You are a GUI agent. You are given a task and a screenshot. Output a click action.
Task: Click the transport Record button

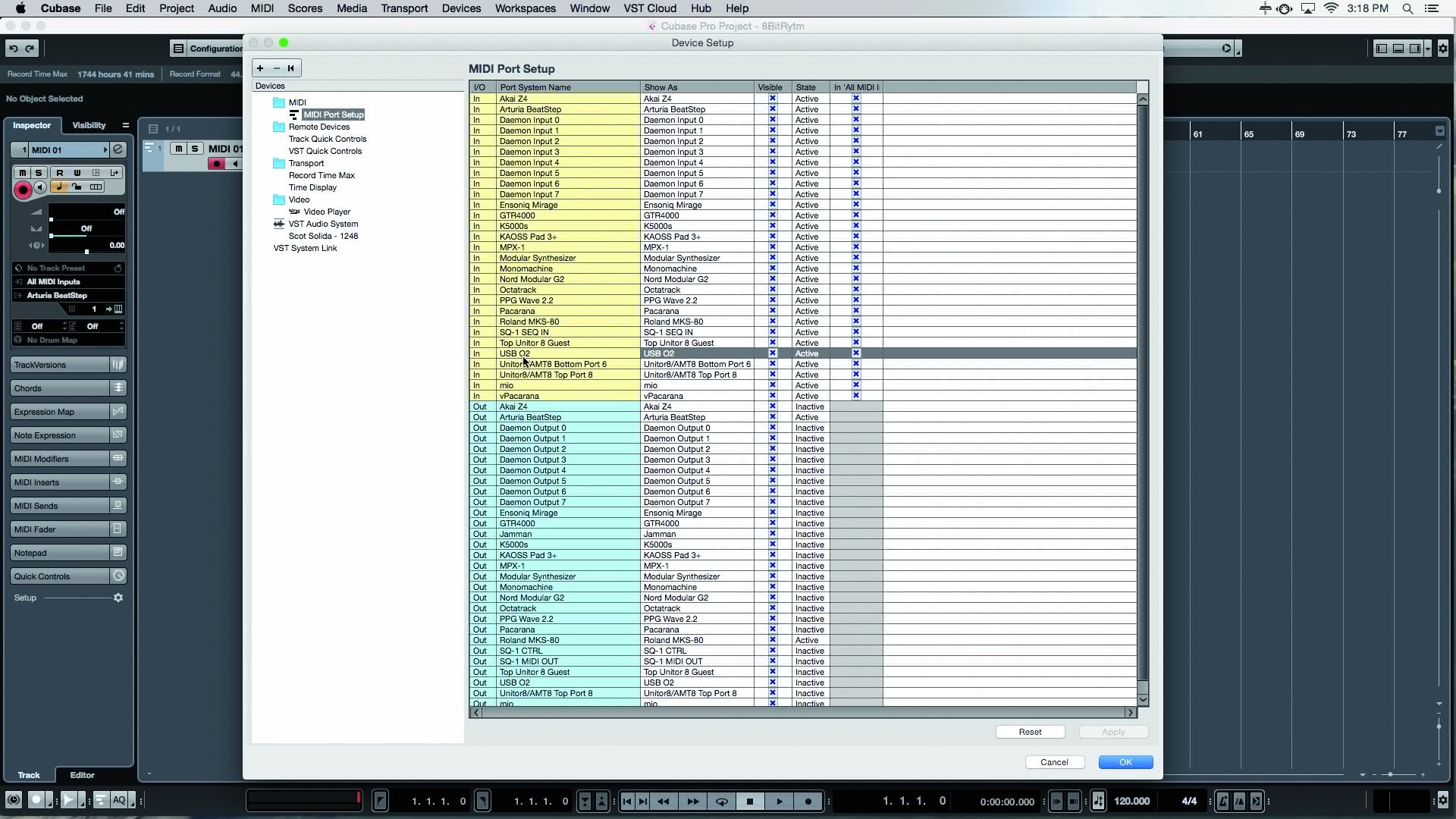pyautogui.click(x=808, y=802)
